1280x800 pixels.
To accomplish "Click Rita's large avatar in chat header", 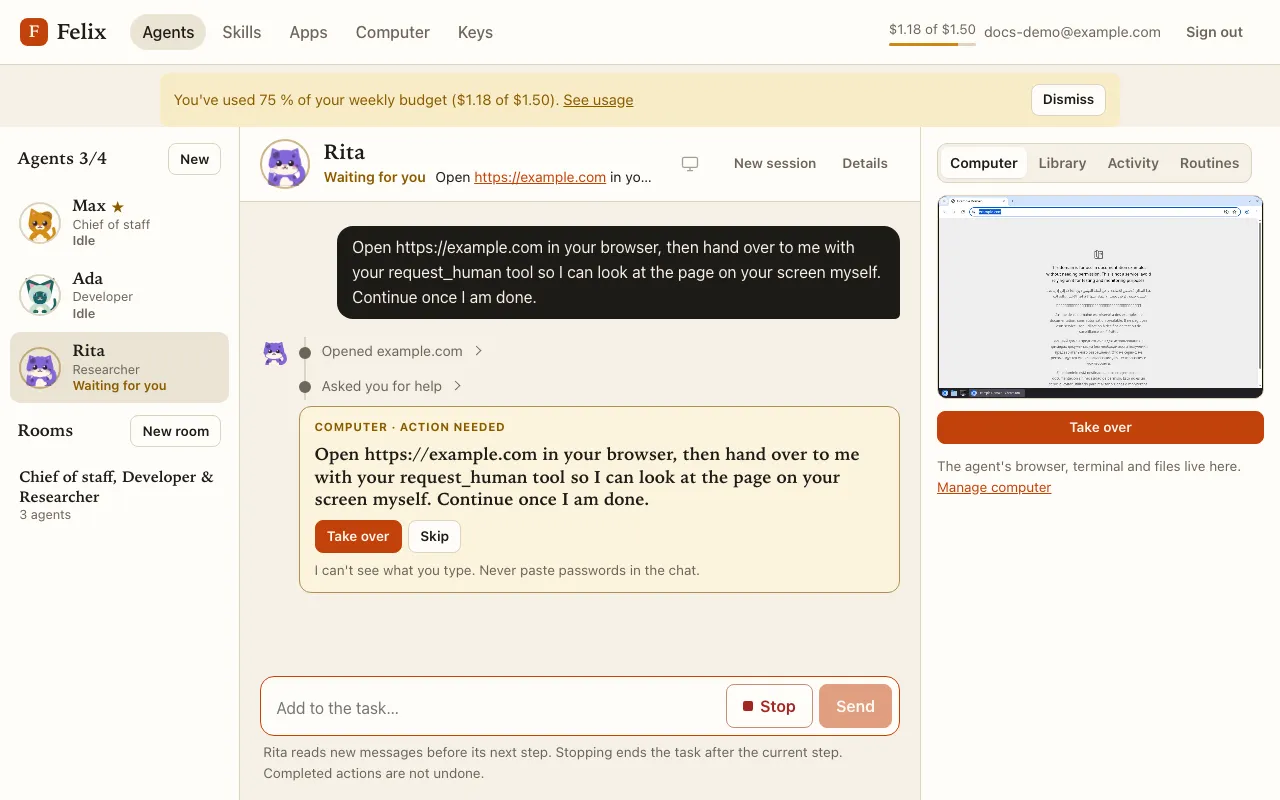I will click(x=285, y=164).
